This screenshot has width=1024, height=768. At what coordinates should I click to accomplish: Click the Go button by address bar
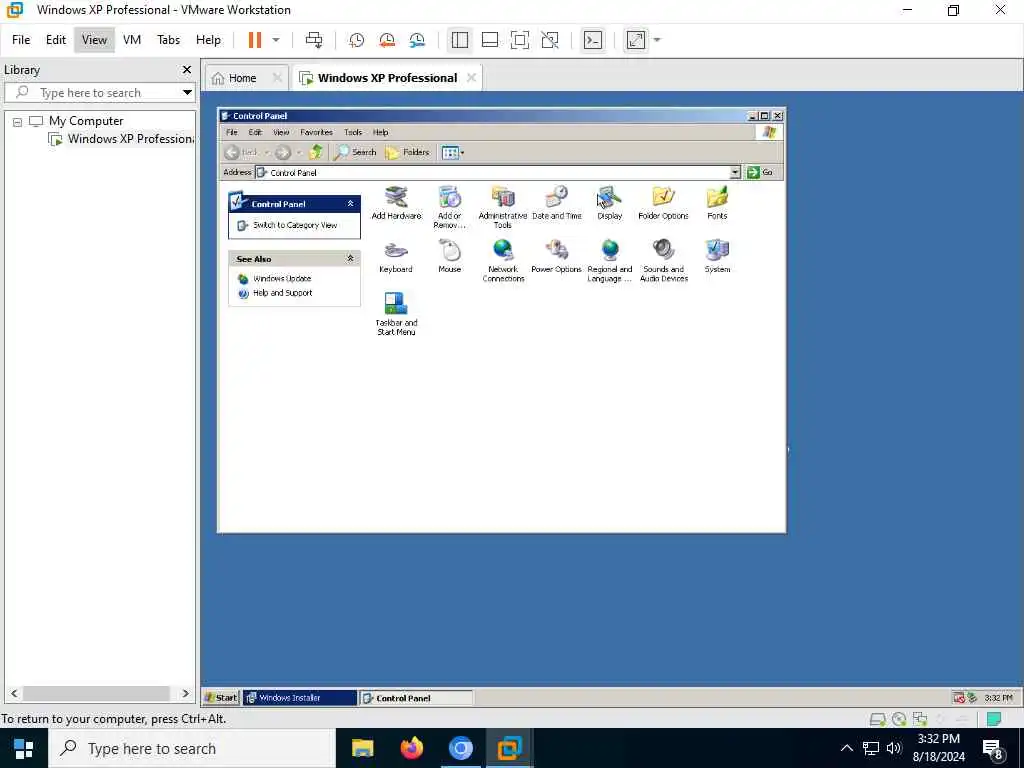click(x=760, y=172)
